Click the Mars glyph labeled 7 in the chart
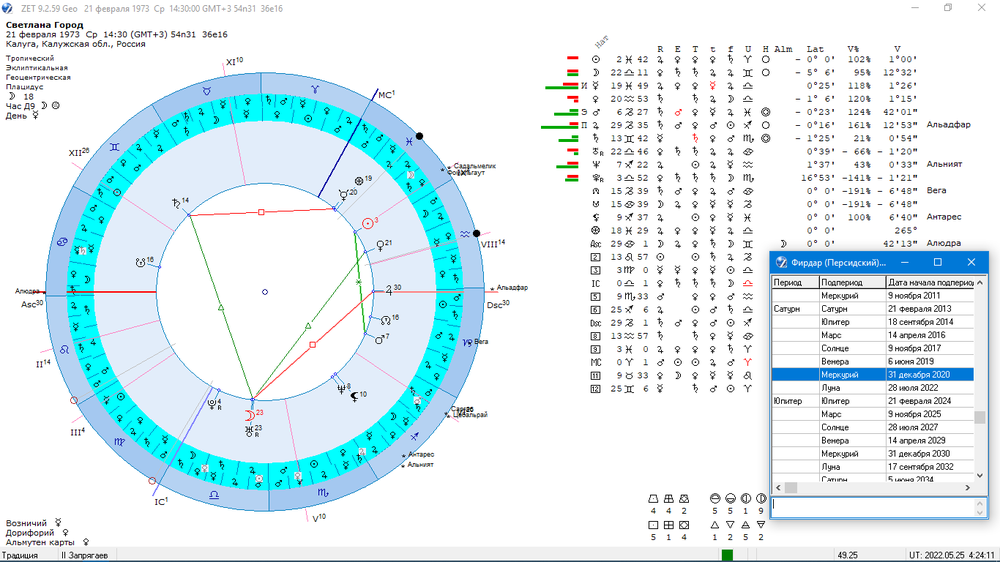The image size is (1000, 562). coord(379,340)
